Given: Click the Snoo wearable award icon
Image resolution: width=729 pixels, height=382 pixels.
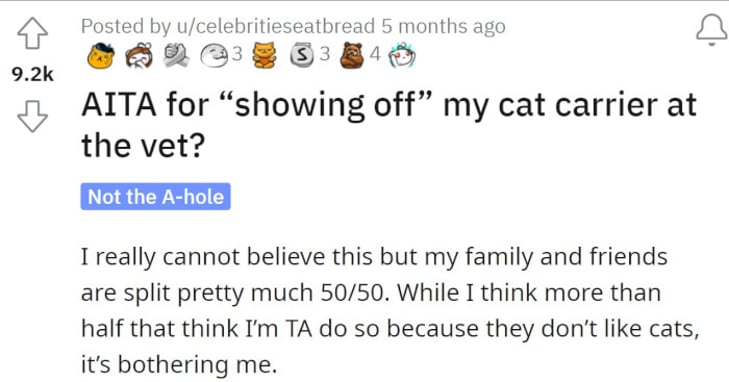Looking at the screenshot, I should (x=402, y=55).
